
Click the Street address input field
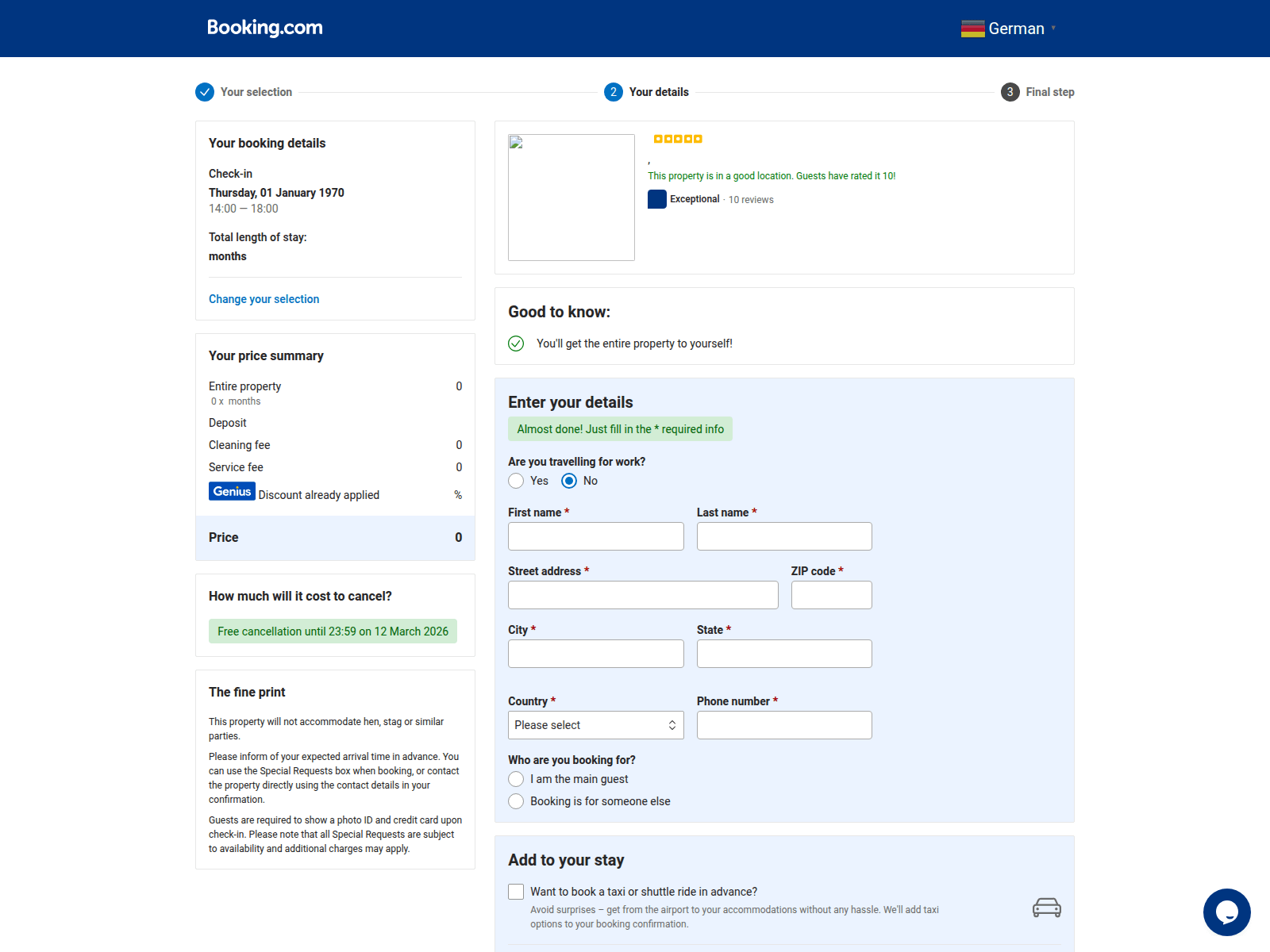(643, 595)
